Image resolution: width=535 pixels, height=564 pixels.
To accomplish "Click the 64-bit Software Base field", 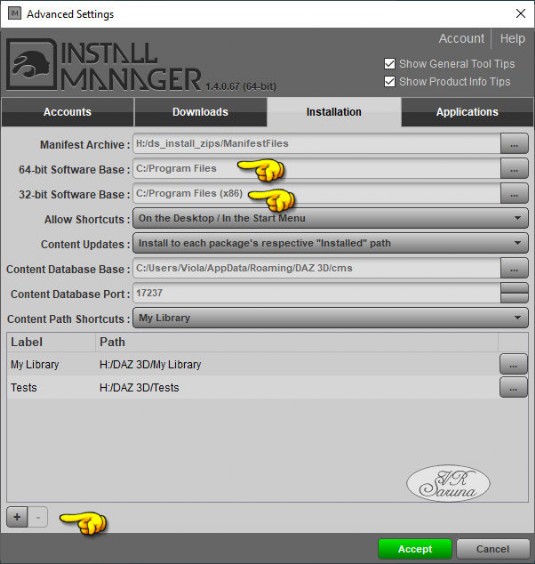I will click(316, 169).
